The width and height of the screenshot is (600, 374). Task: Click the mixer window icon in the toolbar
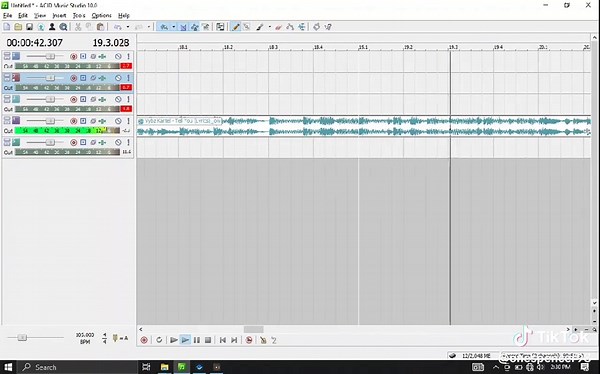point(220,27)
